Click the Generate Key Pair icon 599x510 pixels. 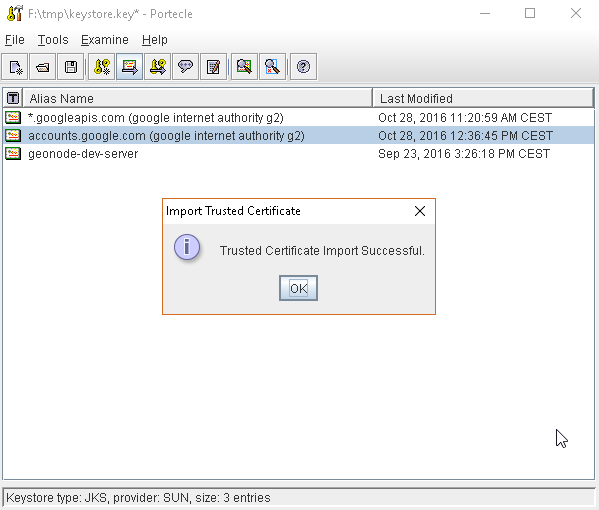pos(102,67)
